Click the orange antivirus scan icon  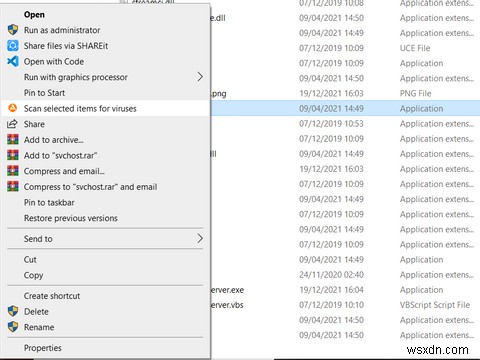[13, 108]
